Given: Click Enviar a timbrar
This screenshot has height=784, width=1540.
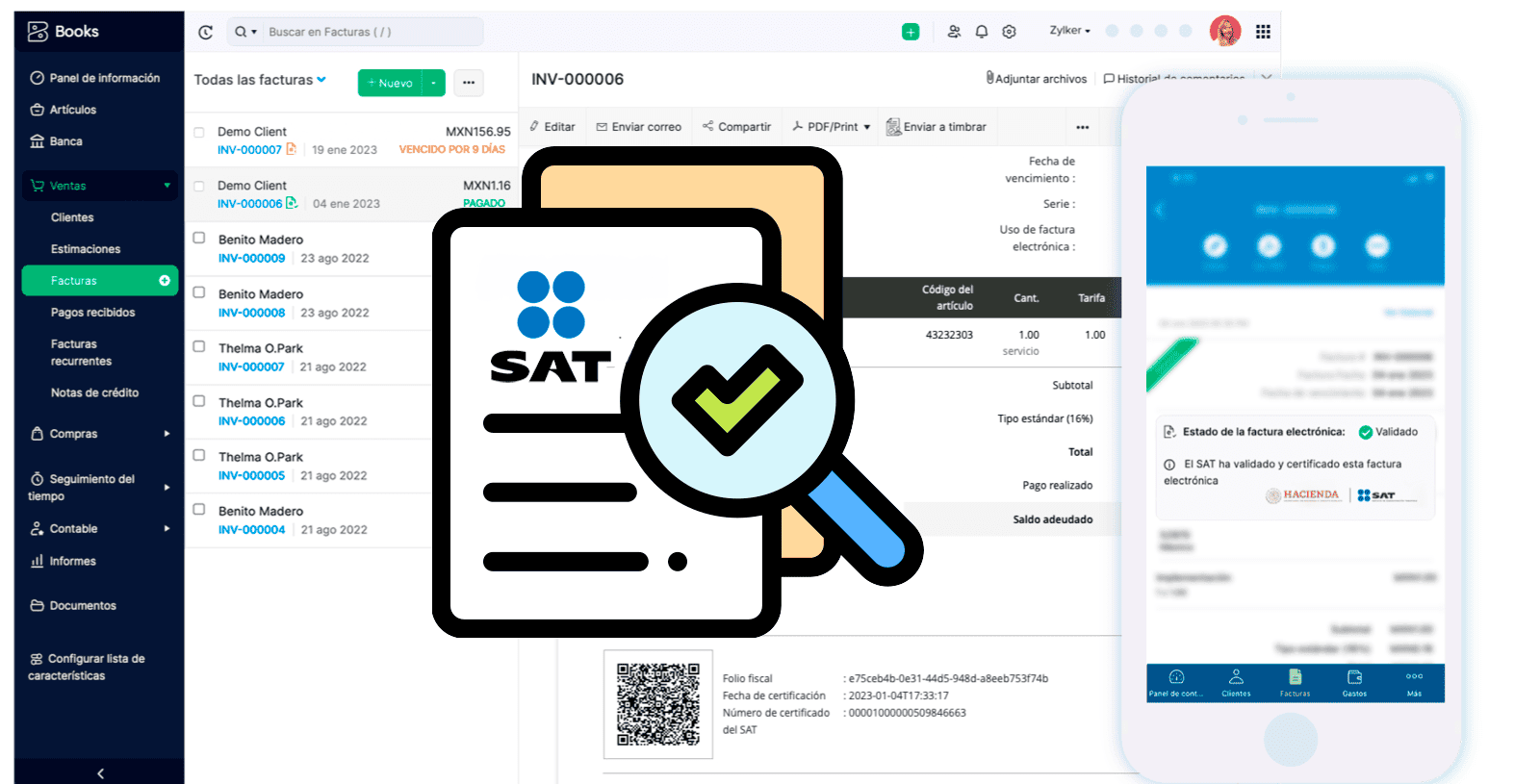Looking at the screenshot, I should [937, 127].
